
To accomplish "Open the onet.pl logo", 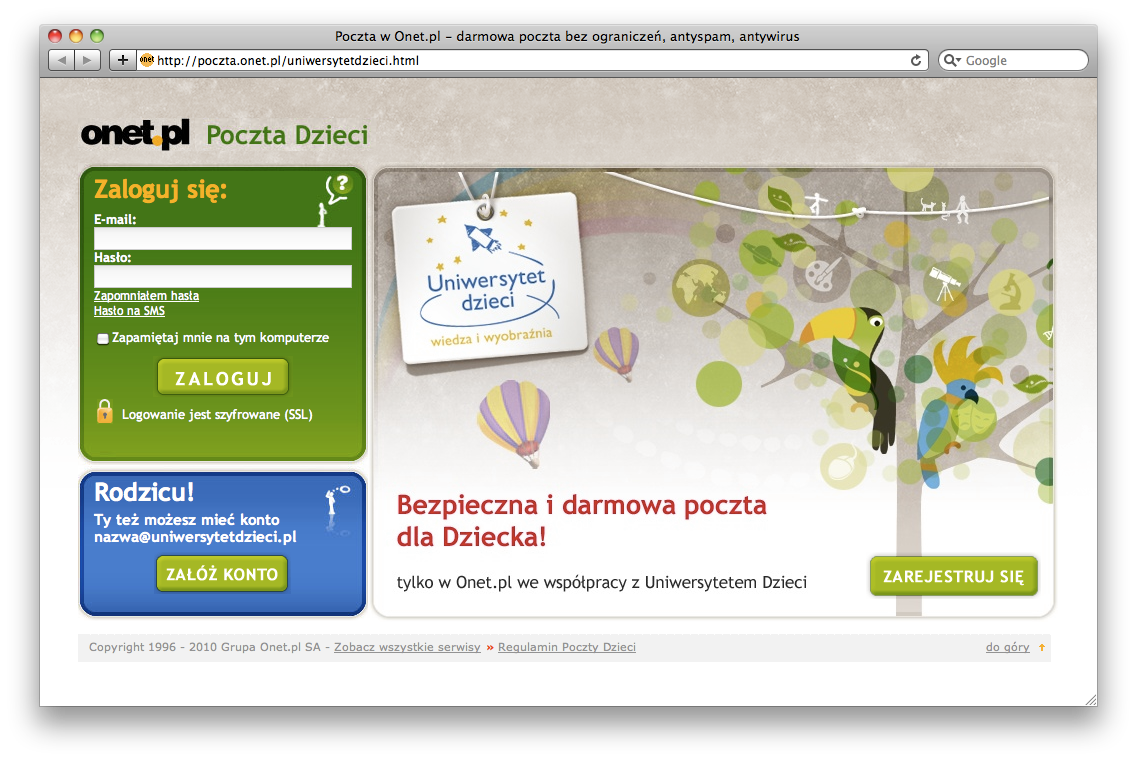I will (136, 133).
